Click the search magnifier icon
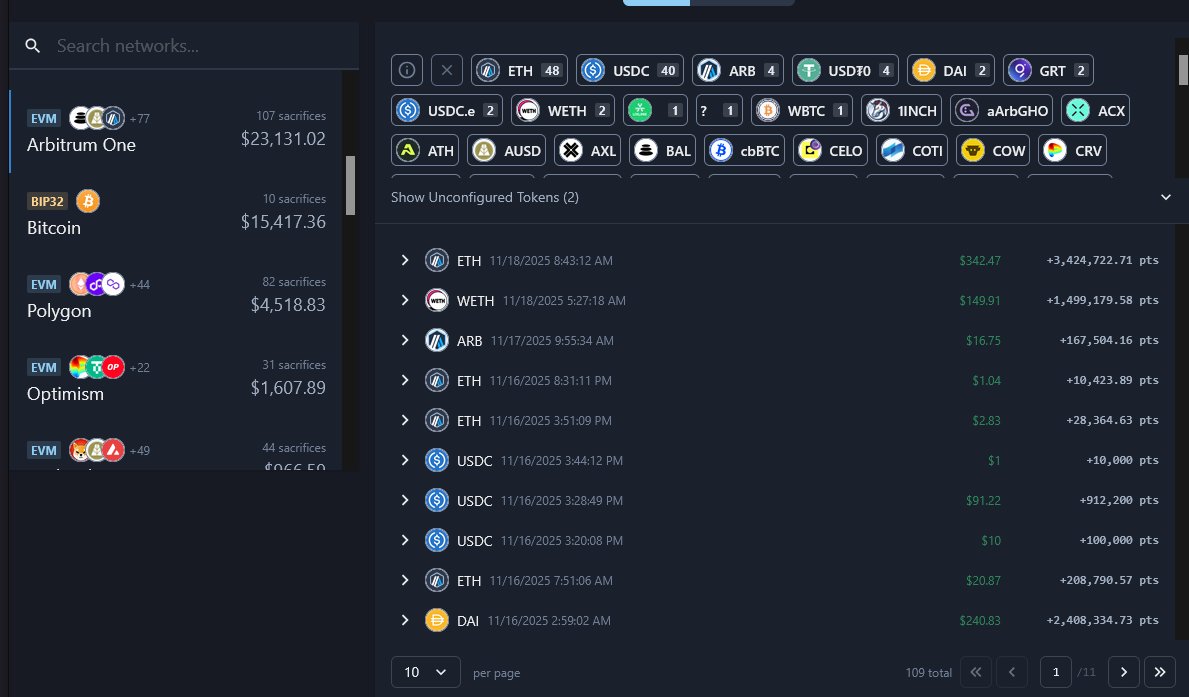This screenshot has height=697, width=1189. (x=33, y=46)
